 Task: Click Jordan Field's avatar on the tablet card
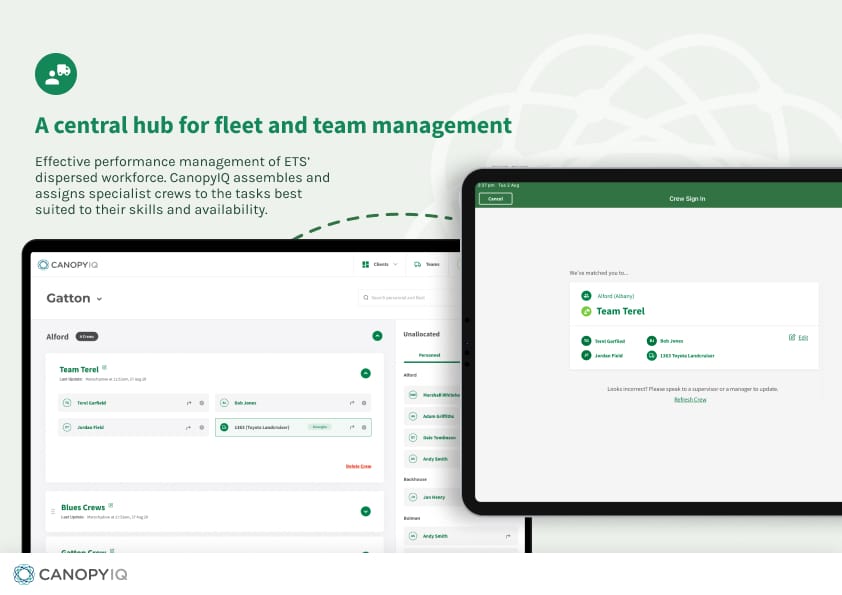tap(586, 355)
